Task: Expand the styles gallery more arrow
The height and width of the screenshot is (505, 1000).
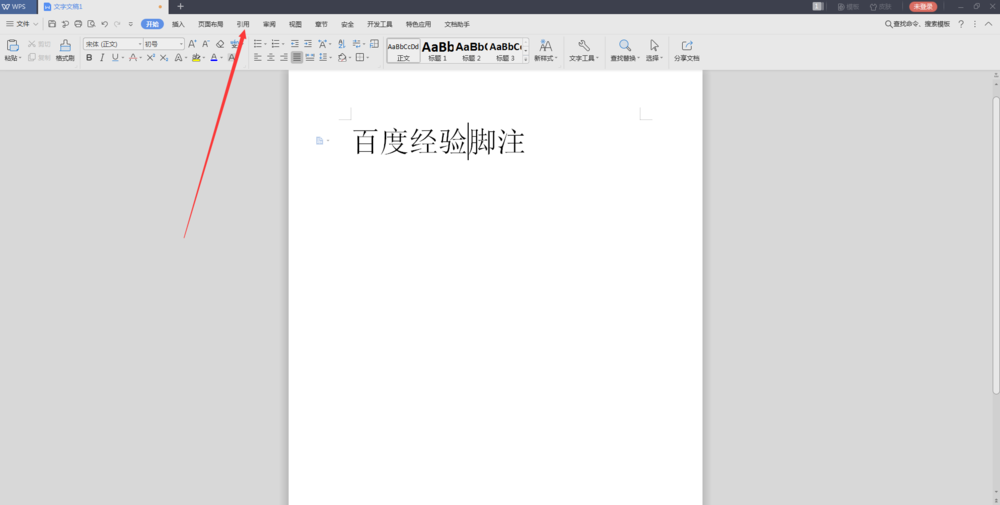Action: 526,59
